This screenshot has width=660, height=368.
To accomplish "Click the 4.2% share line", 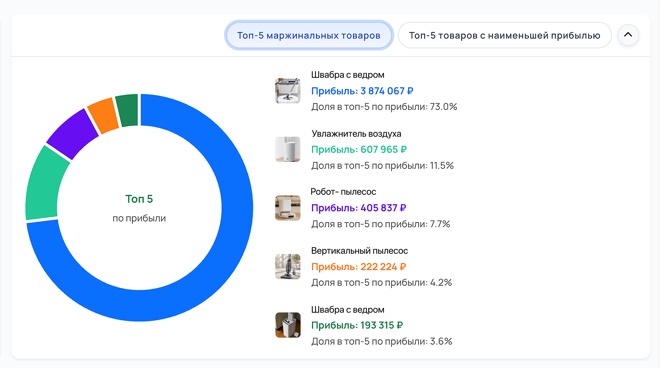I will [x=381, y=283].
